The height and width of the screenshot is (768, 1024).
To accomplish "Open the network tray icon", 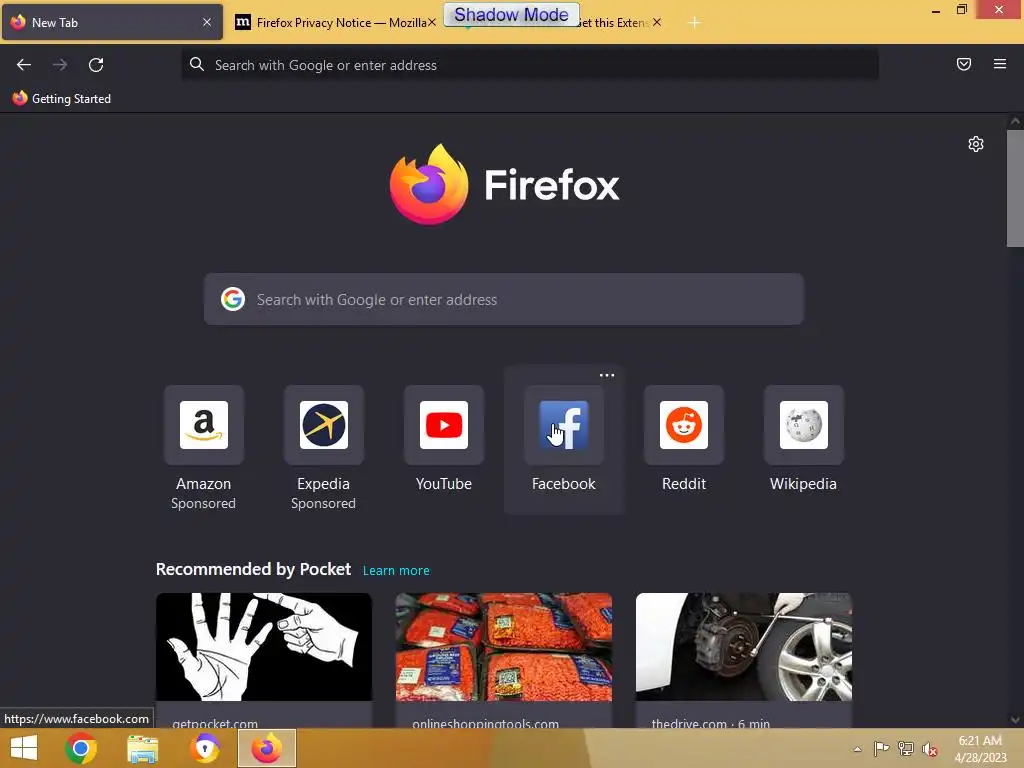I will click(x=906, y=748).
